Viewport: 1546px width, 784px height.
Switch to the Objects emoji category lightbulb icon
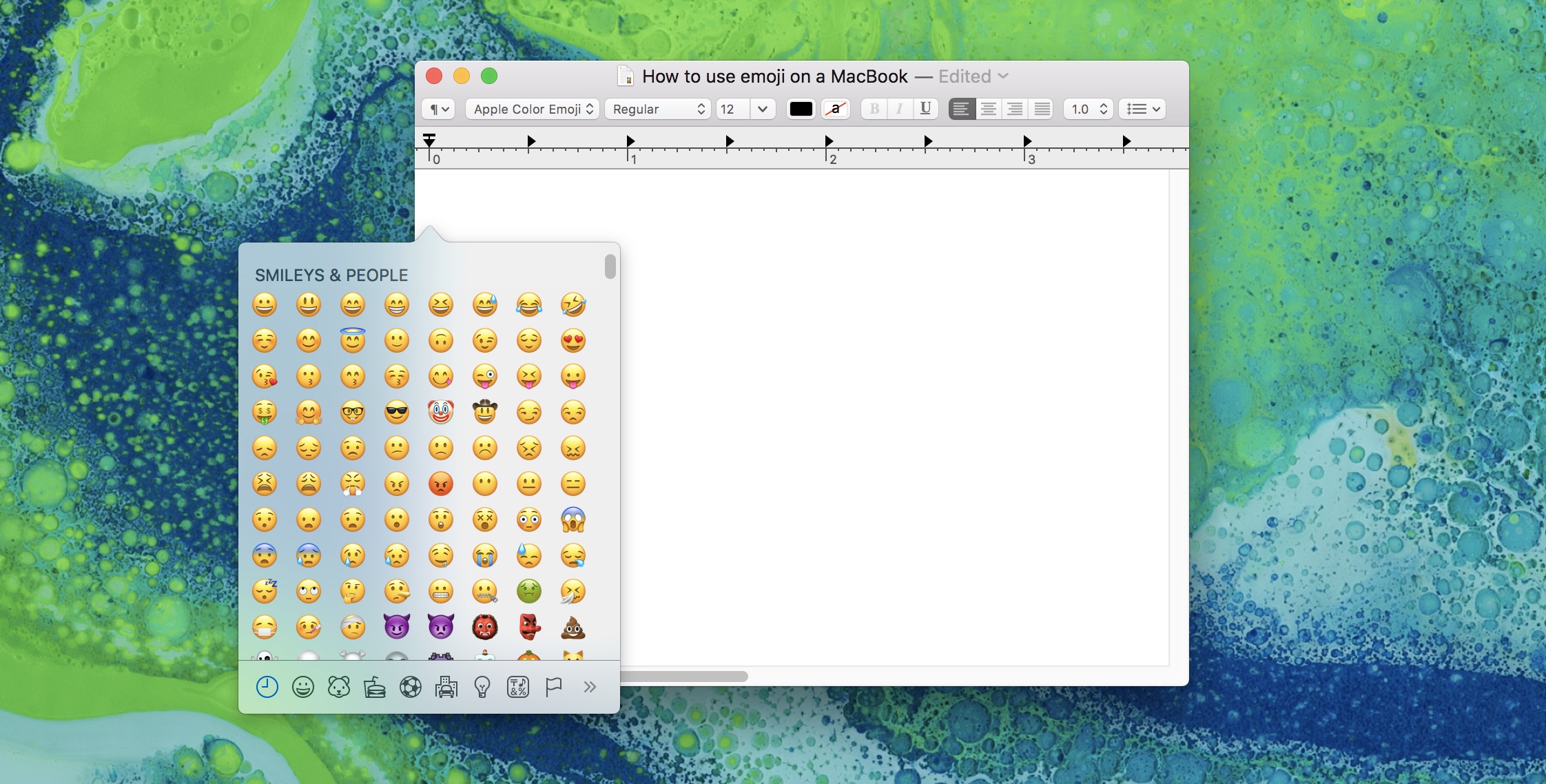(483, 686)
